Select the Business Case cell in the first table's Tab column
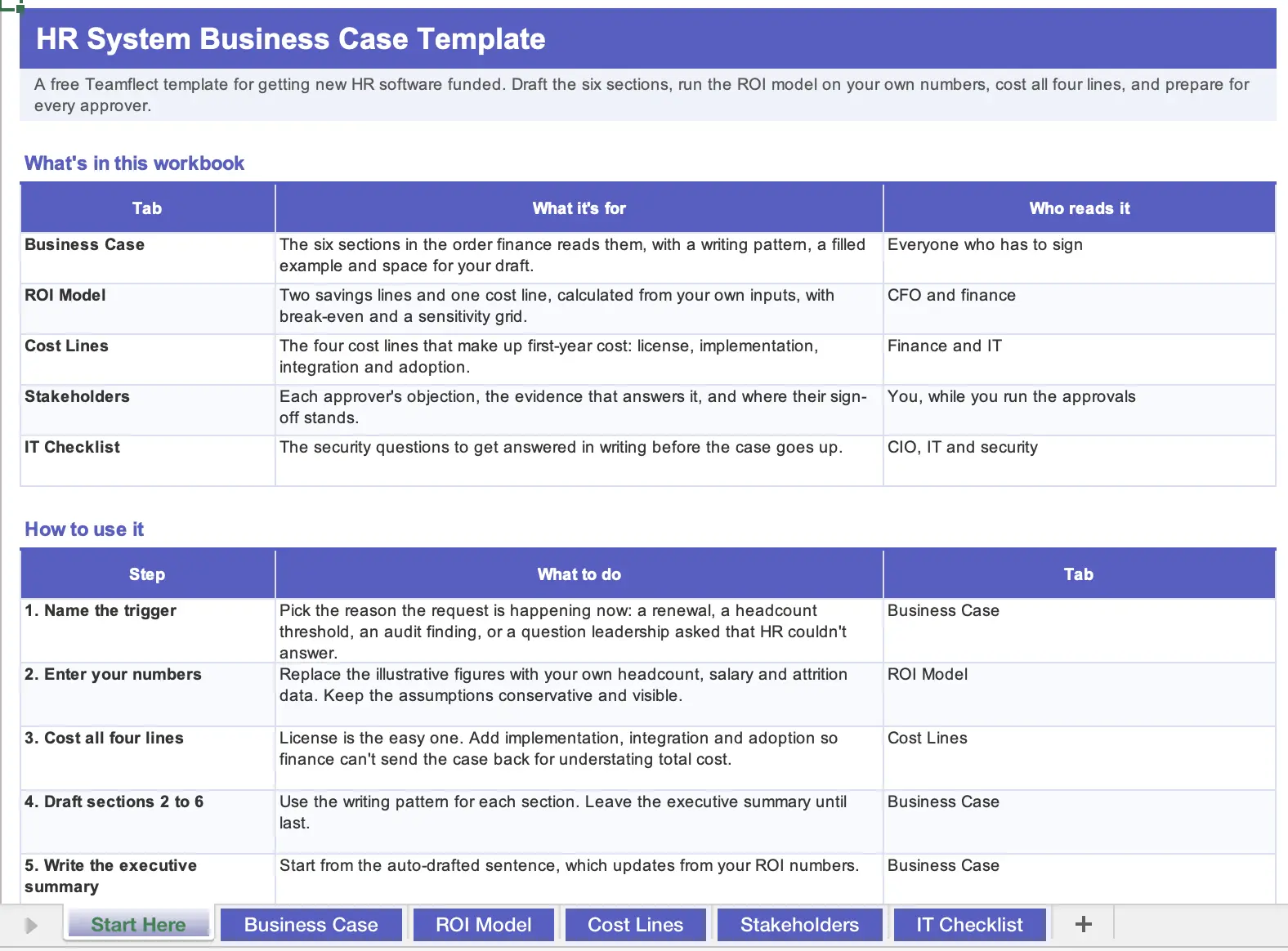This screenshot has height=951, width=1288. click(147, 258)
